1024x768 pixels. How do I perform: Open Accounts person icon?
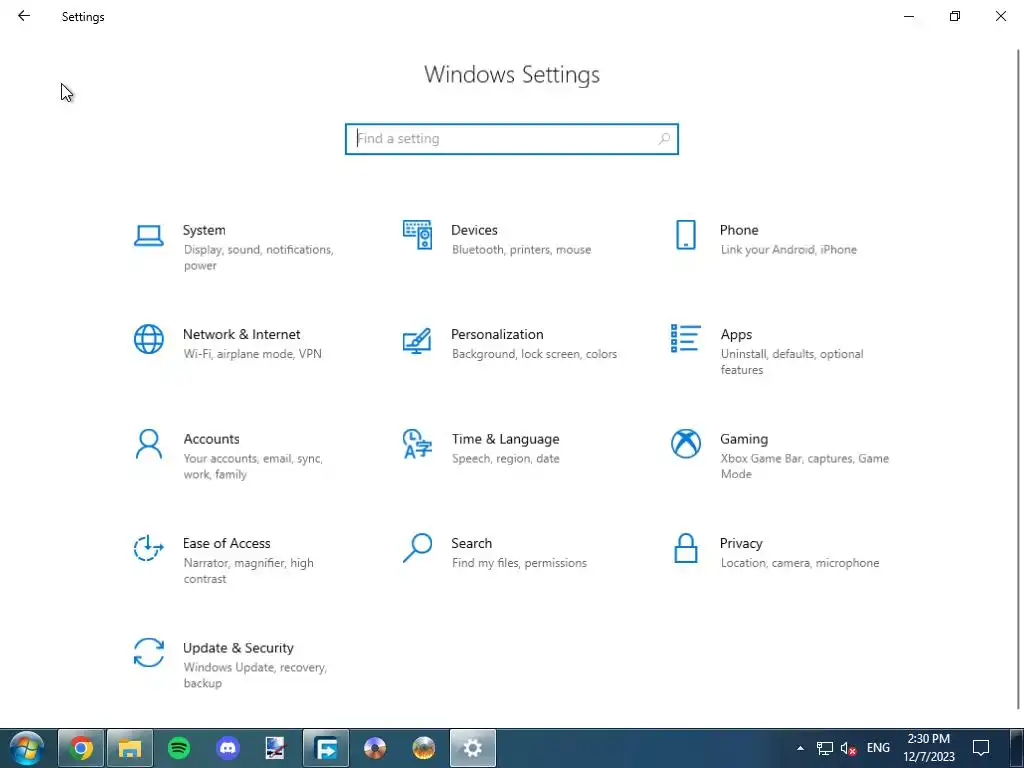149,444
